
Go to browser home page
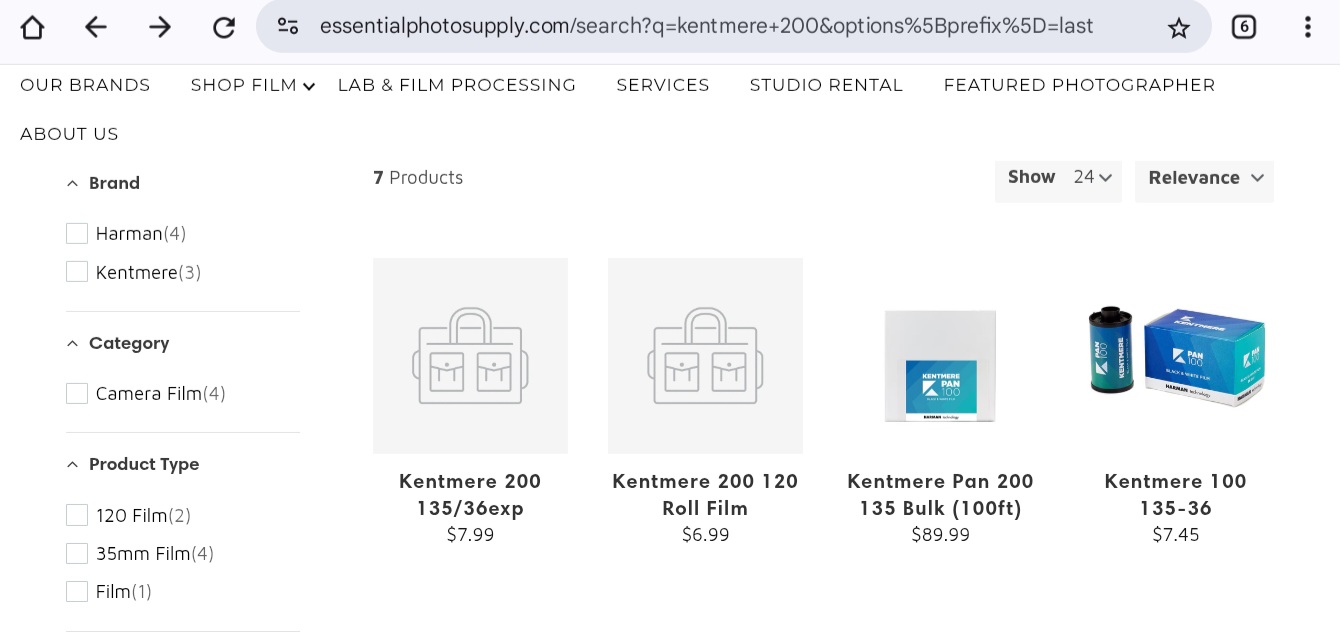[x=32, y=27]
